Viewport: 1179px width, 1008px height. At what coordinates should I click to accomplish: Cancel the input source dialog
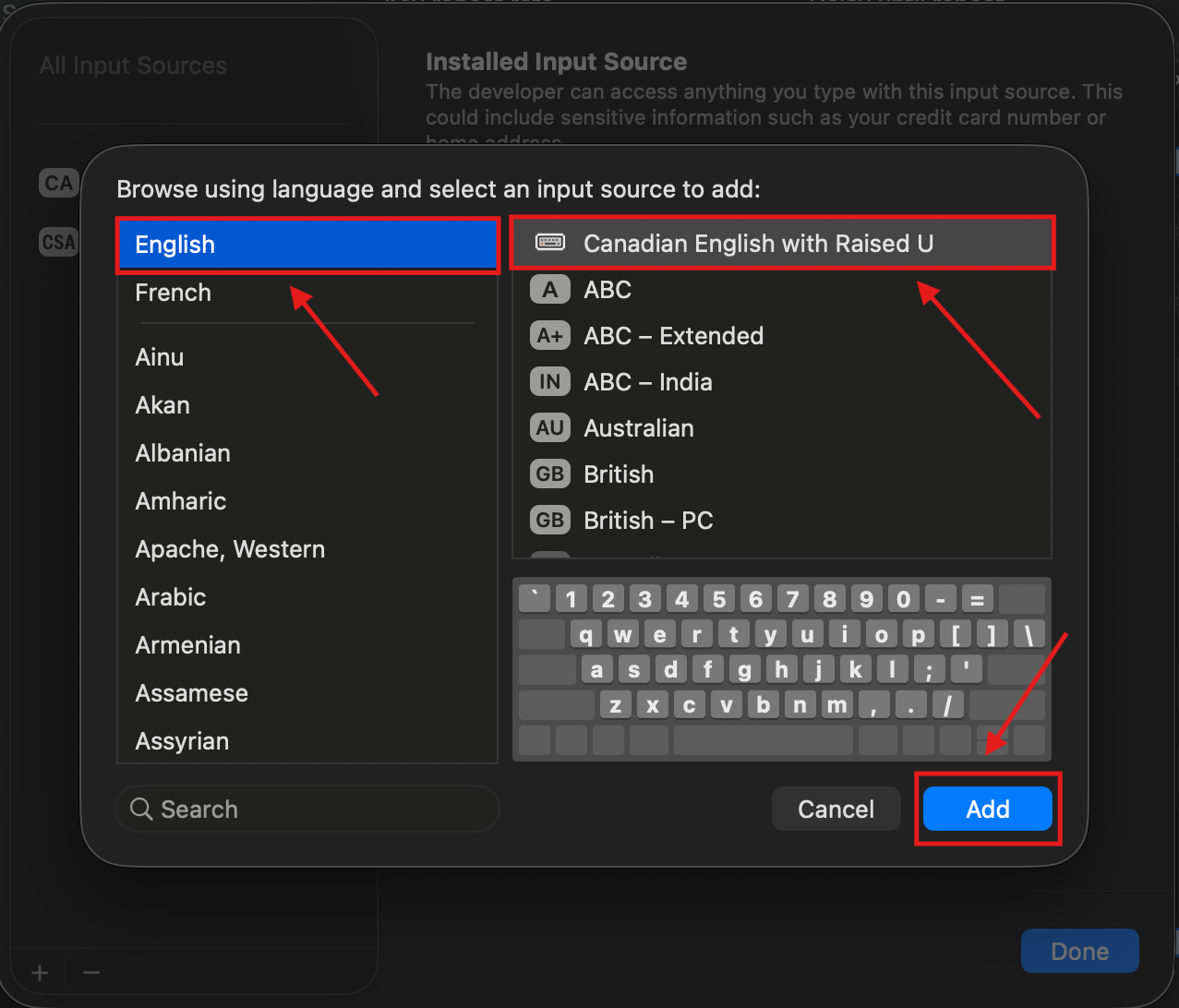pyautogui.click(x=836, y=810)
